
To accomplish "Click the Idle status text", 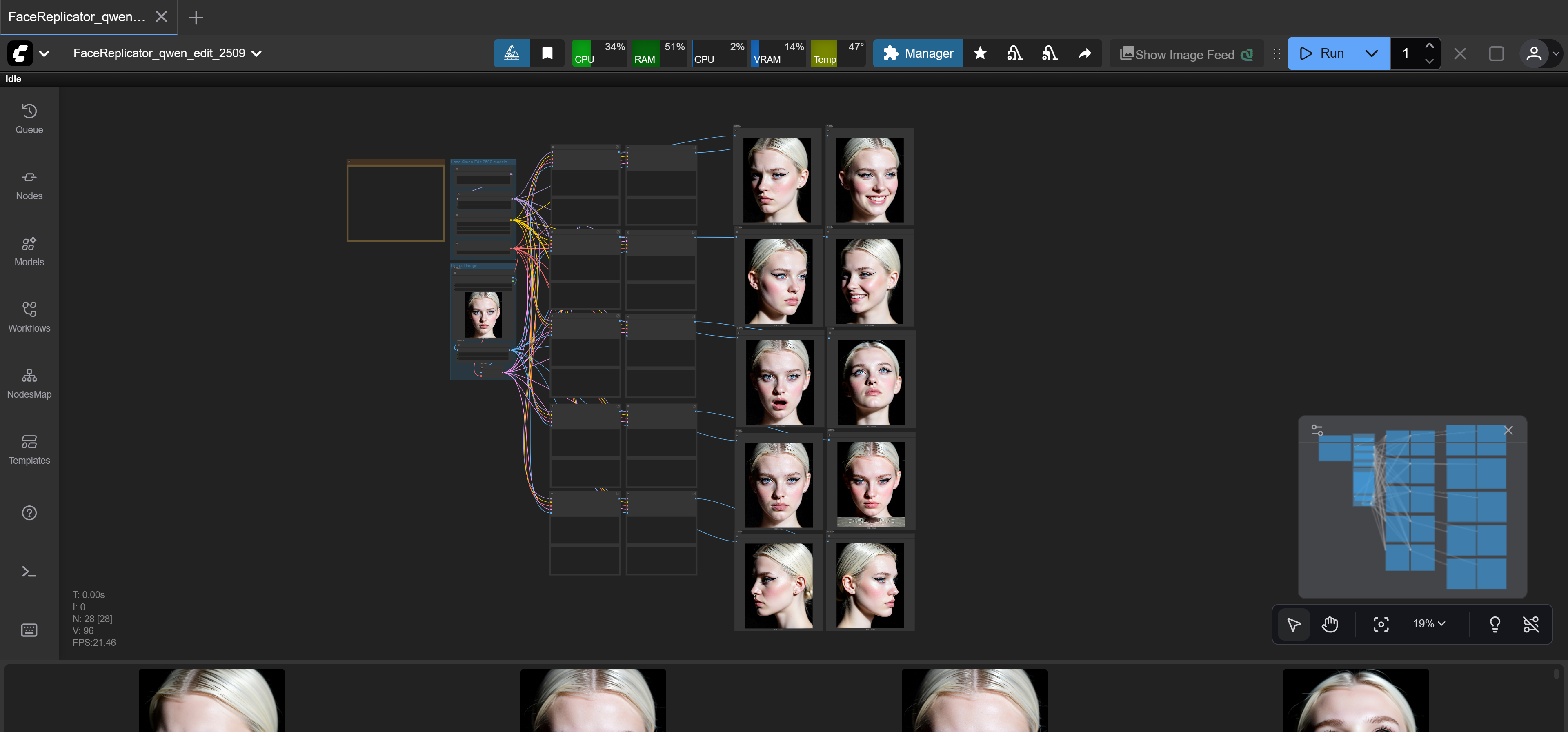I will (x=13, y=78).
